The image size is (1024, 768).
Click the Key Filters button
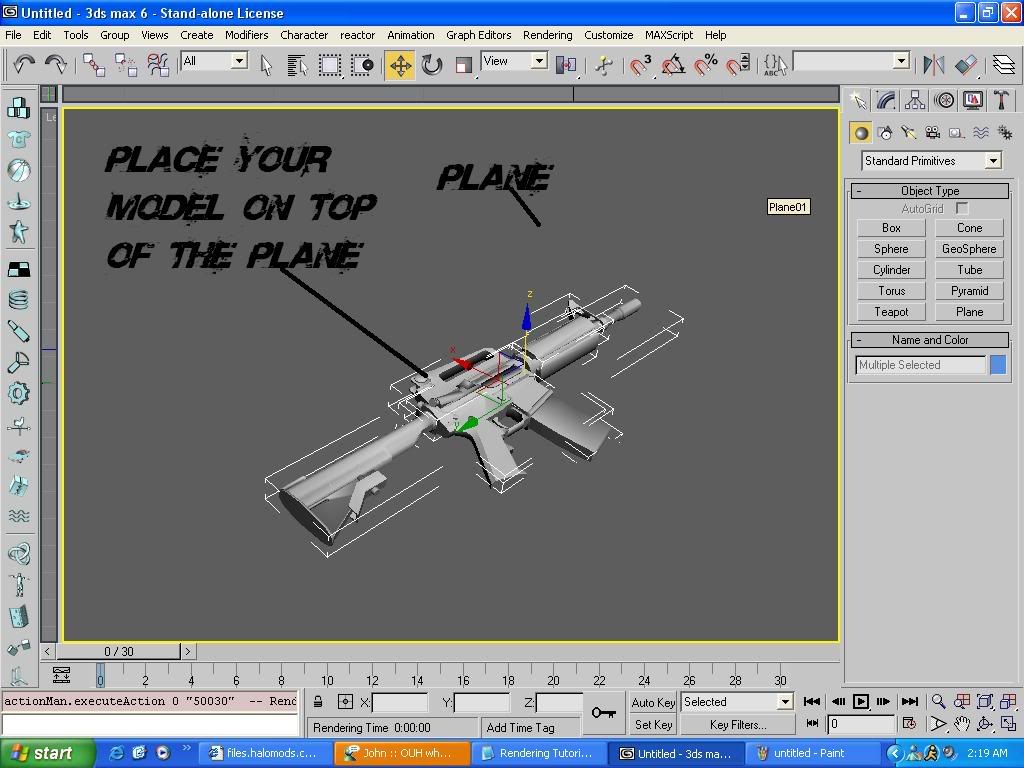point(738,725)
